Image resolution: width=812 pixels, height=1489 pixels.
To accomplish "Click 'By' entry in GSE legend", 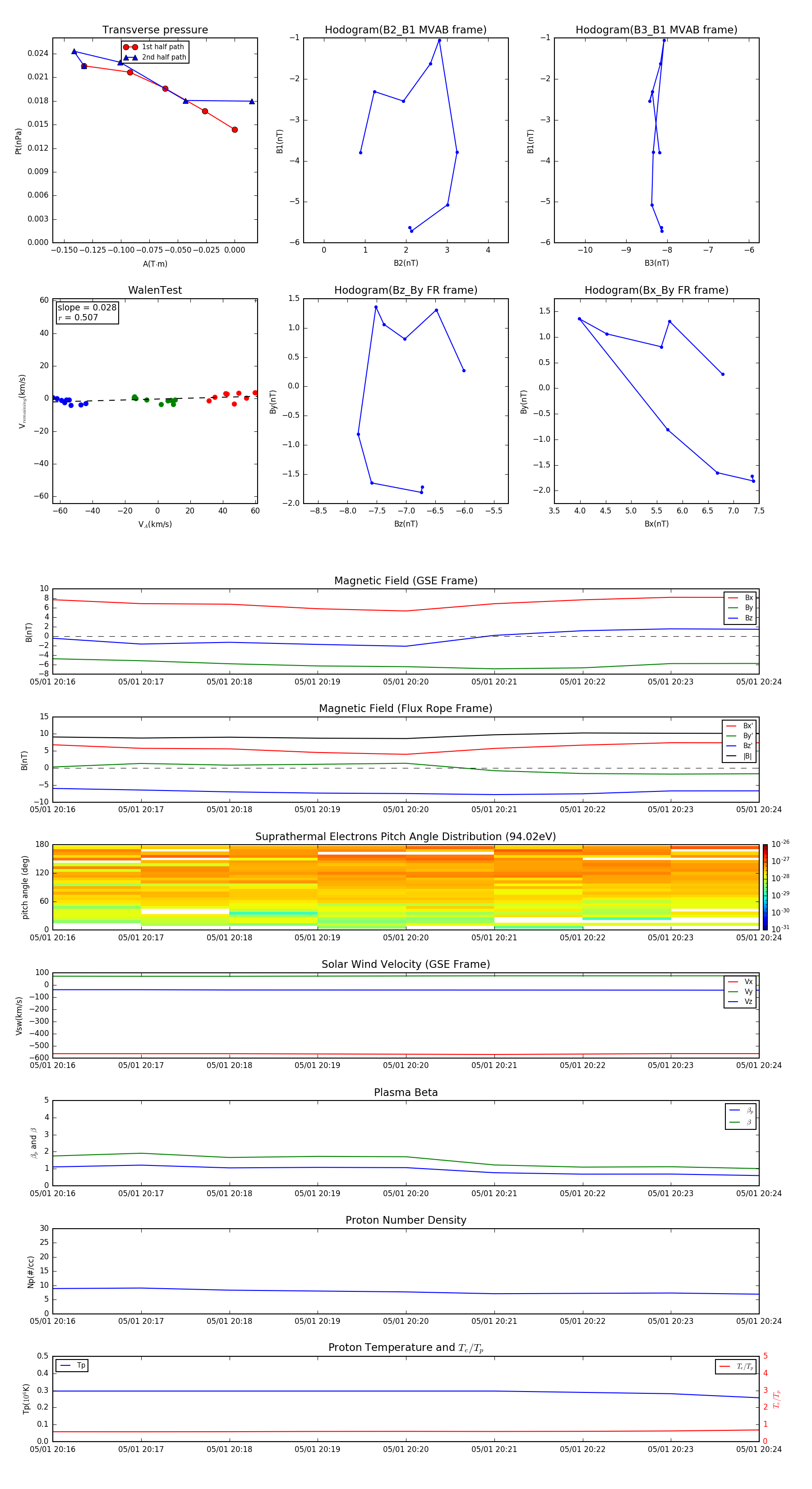I will (740, 607).
